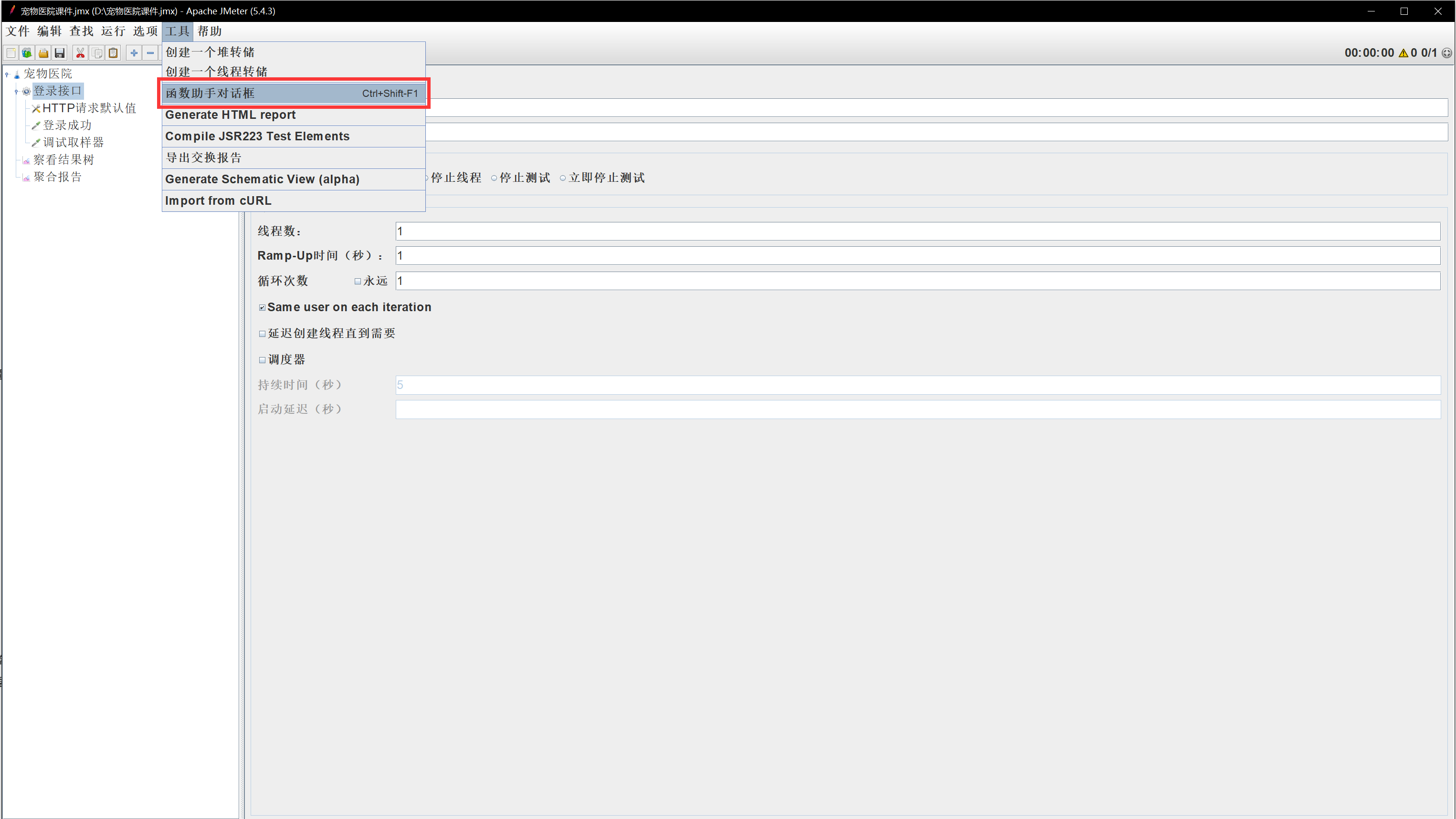Click the New test plan toolbar icon
This screenshot has height=819, width=1456.
[11, 53]
